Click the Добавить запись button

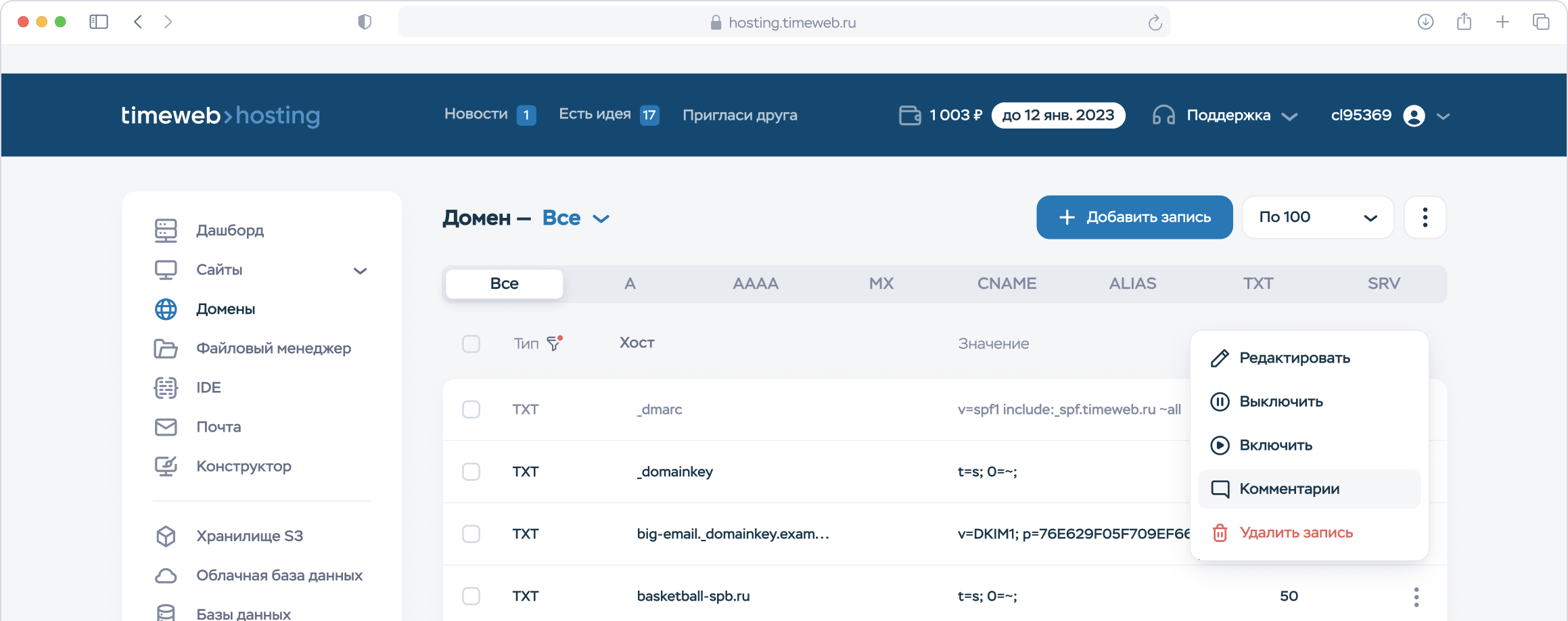(x=1134, y=217)
